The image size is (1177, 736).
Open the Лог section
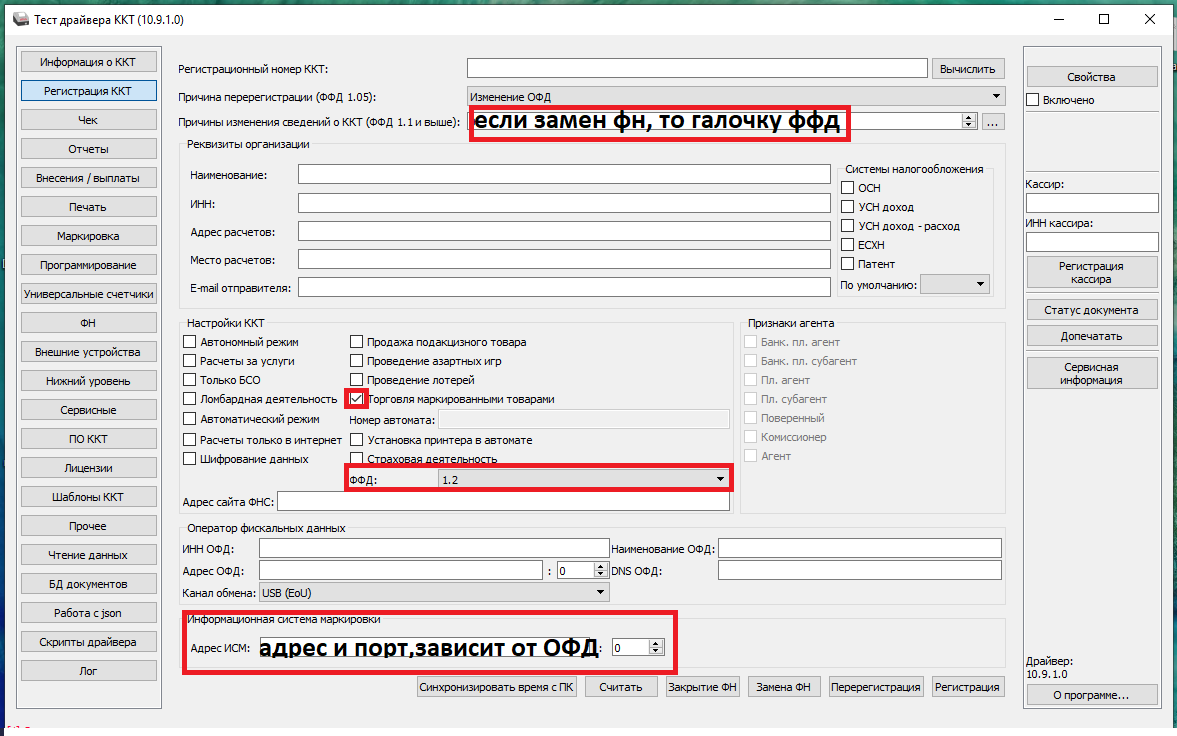(x=87, y=670)
